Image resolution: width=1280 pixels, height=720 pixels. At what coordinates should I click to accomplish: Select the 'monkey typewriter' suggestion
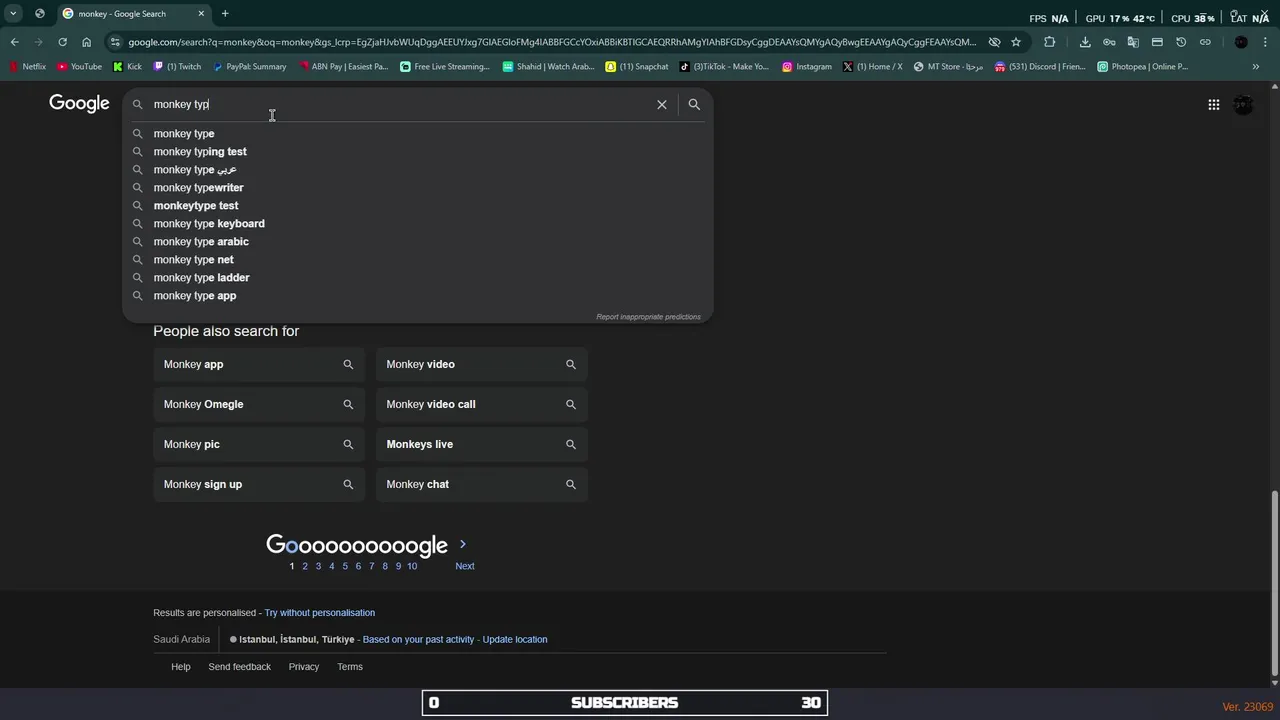coord(417,187)
